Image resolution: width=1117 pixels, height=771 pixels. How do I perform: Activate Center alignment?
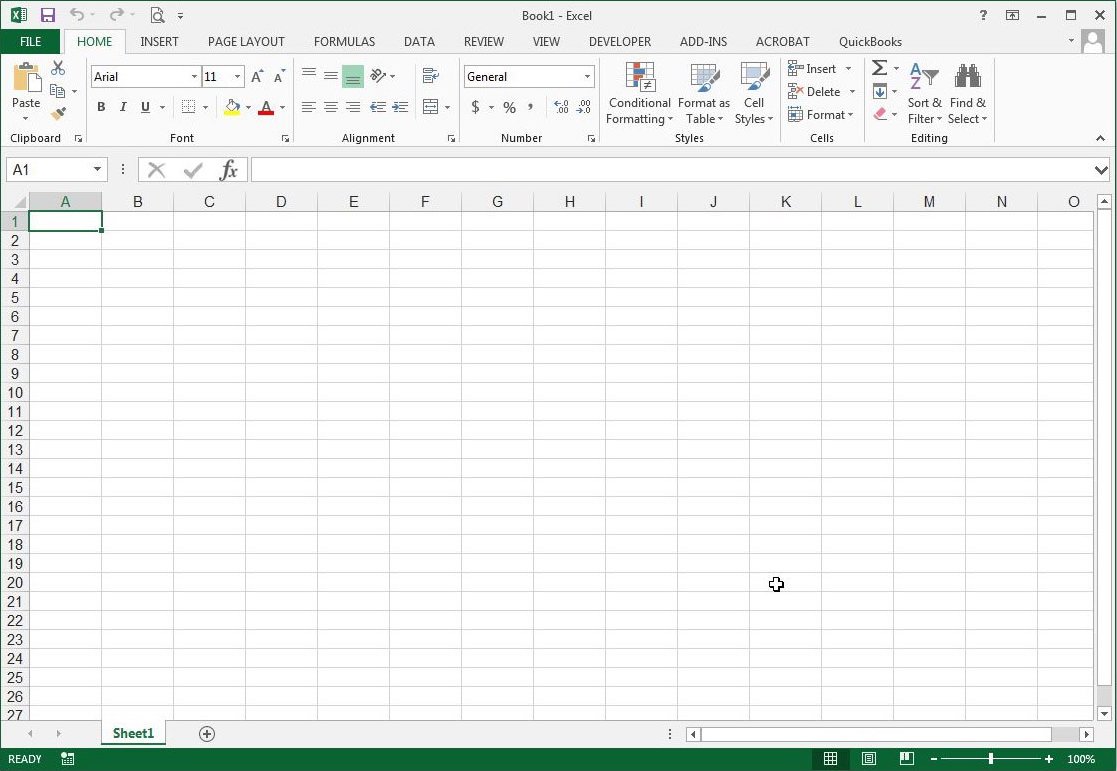pos(331,107)
